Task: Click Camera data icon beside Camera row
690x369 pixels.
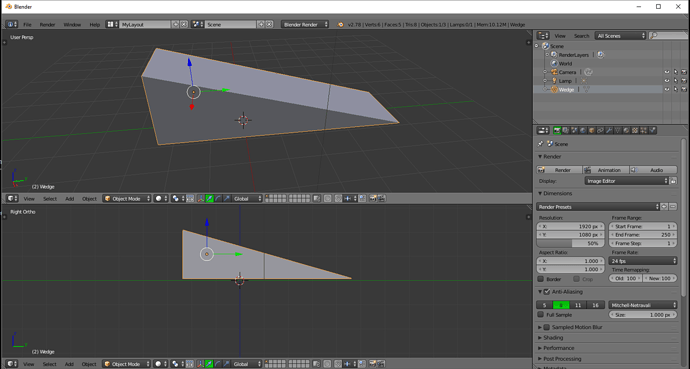Action: tap(588, 72)
